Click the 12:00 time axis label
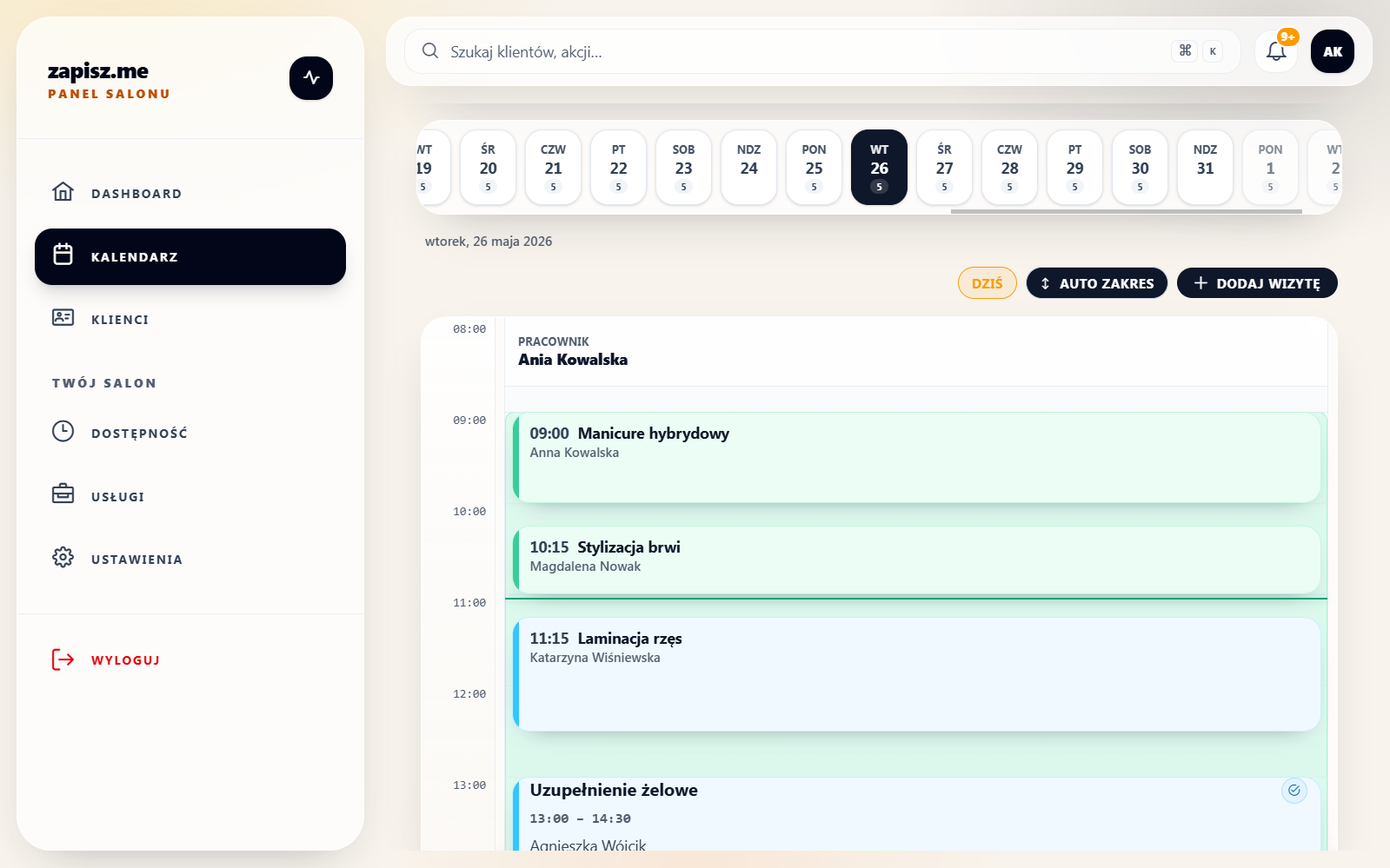Viewport: 1390px width, 868px height. point(469,694)
